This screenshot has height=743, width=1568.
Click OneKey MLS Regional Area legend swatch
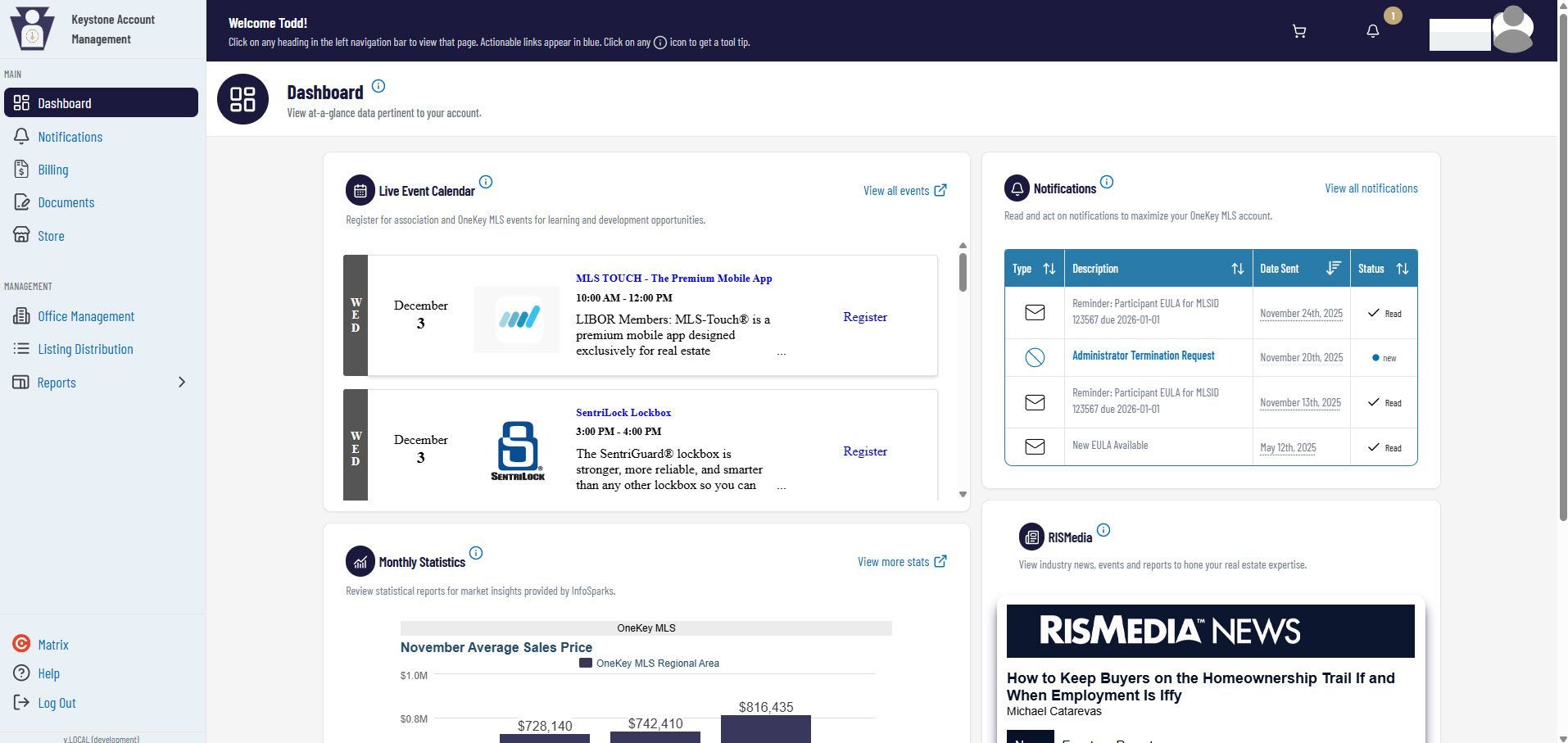point(586,663)
